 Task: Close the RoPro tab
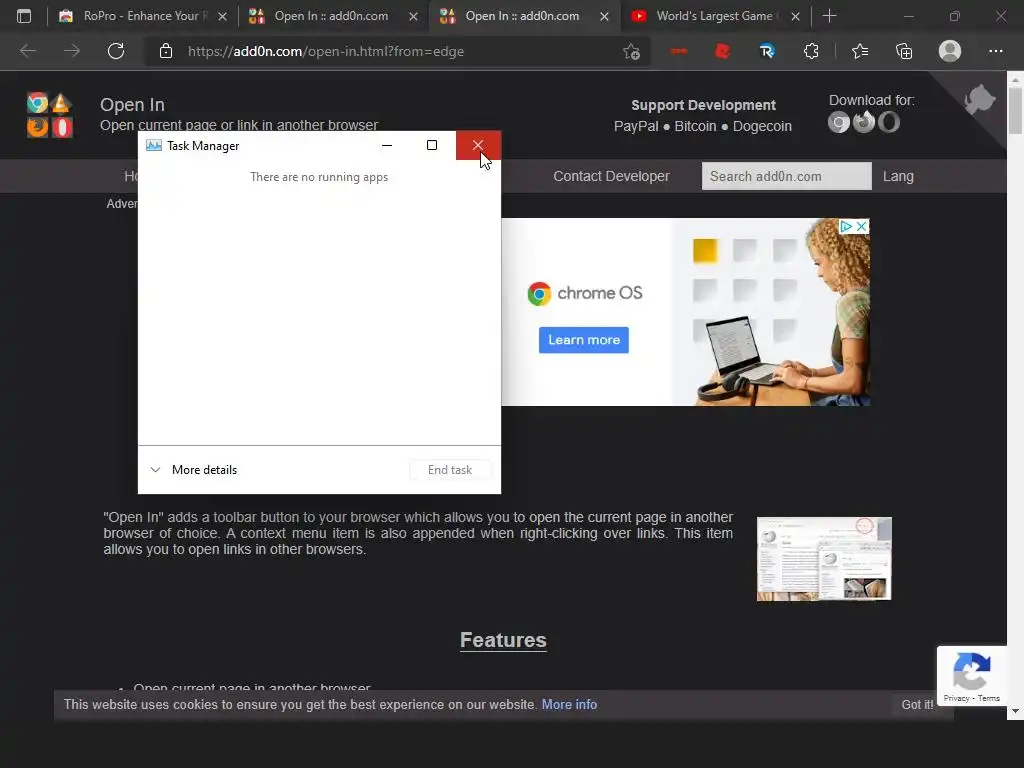point(223,16)
